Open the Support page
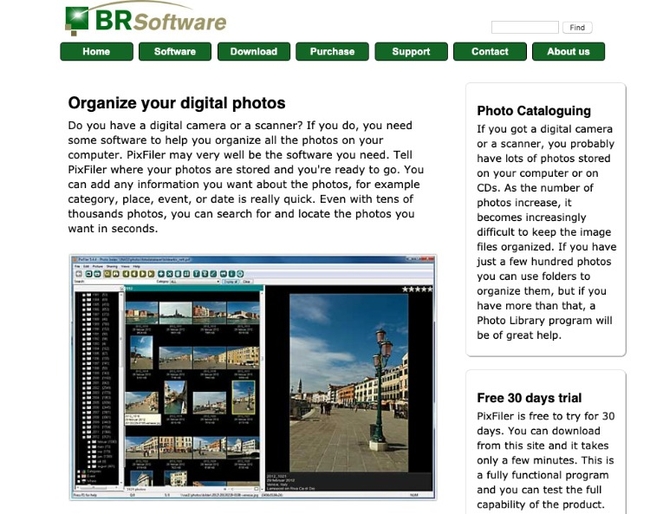The height and width of the screenshot is (514, 650). click(x=411, y=51)
